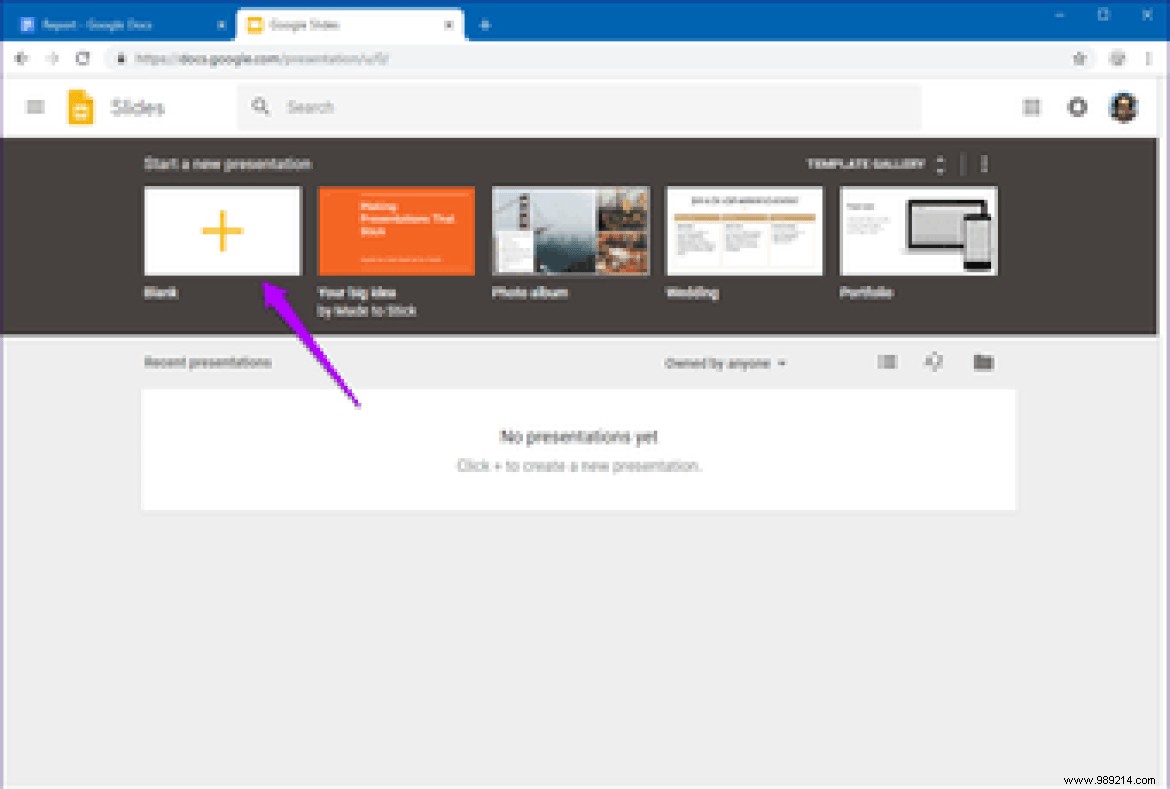Open a new browser tab

tap(486, 24)
